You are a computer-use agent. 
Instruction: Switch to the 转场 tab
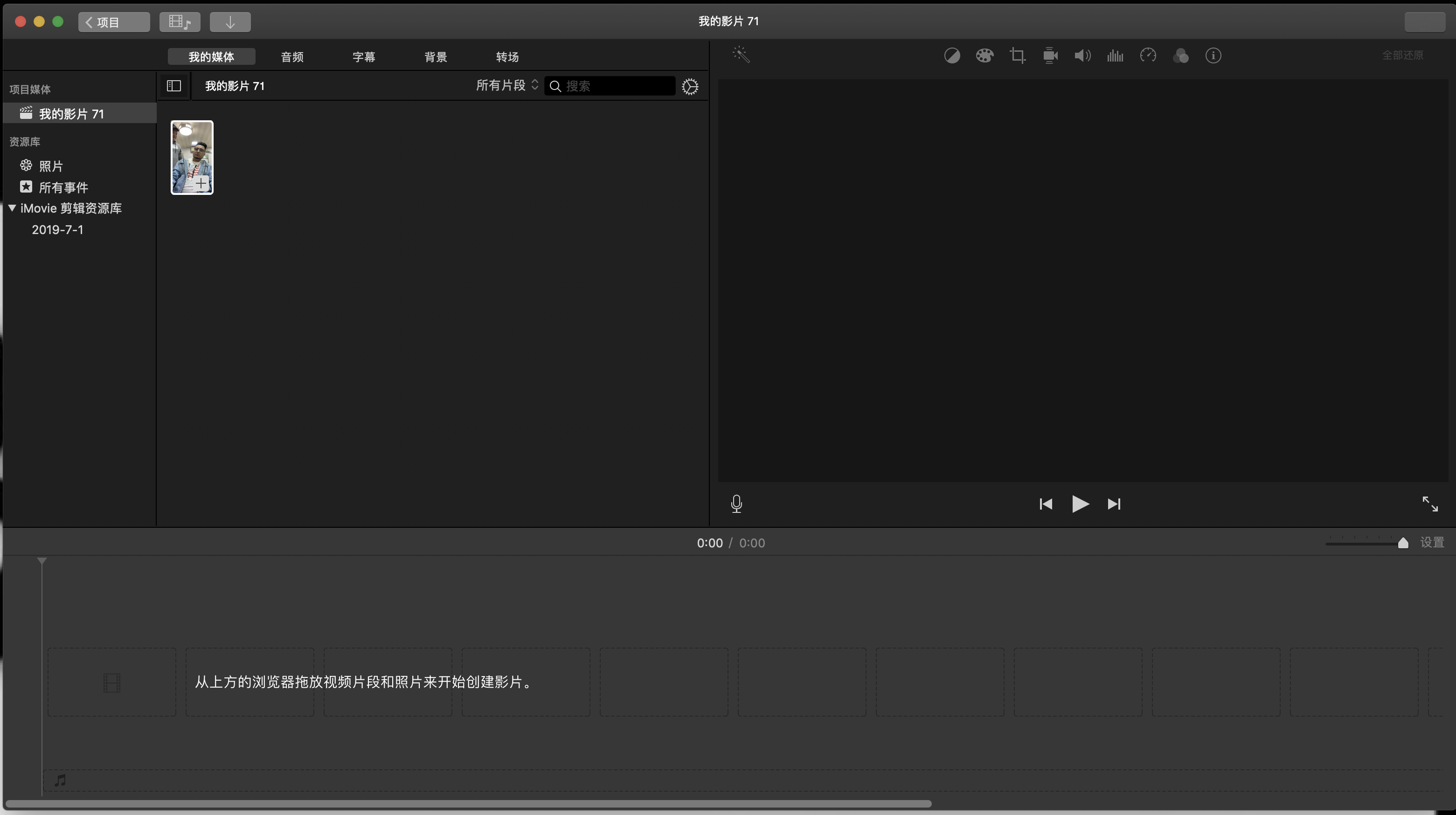pos(507,56)
